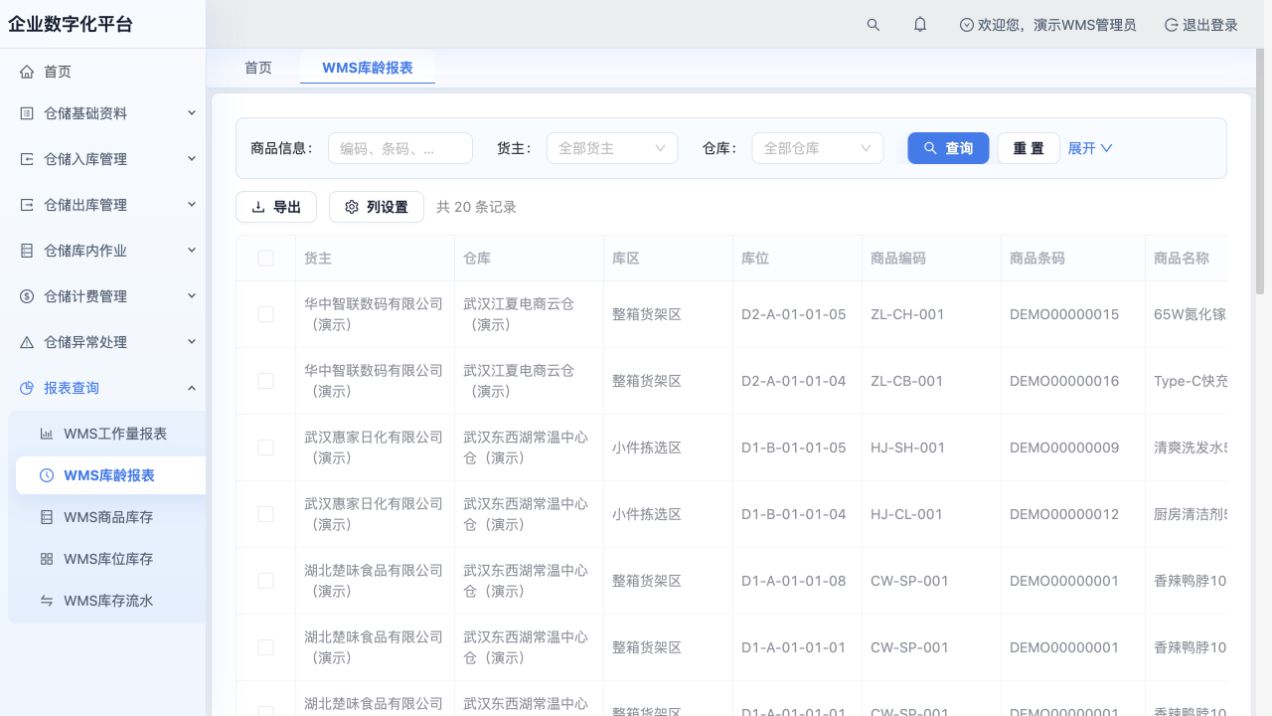
Task: Click the WMS库位库存 grid icon
Action: (x=46, y=560)
